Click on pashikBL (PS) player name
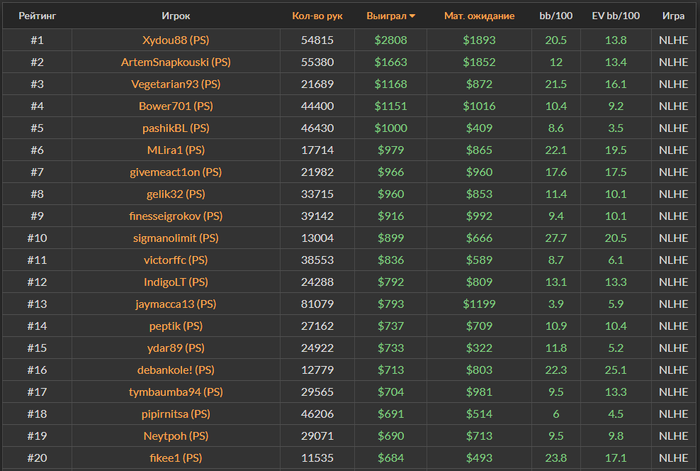 176,128
